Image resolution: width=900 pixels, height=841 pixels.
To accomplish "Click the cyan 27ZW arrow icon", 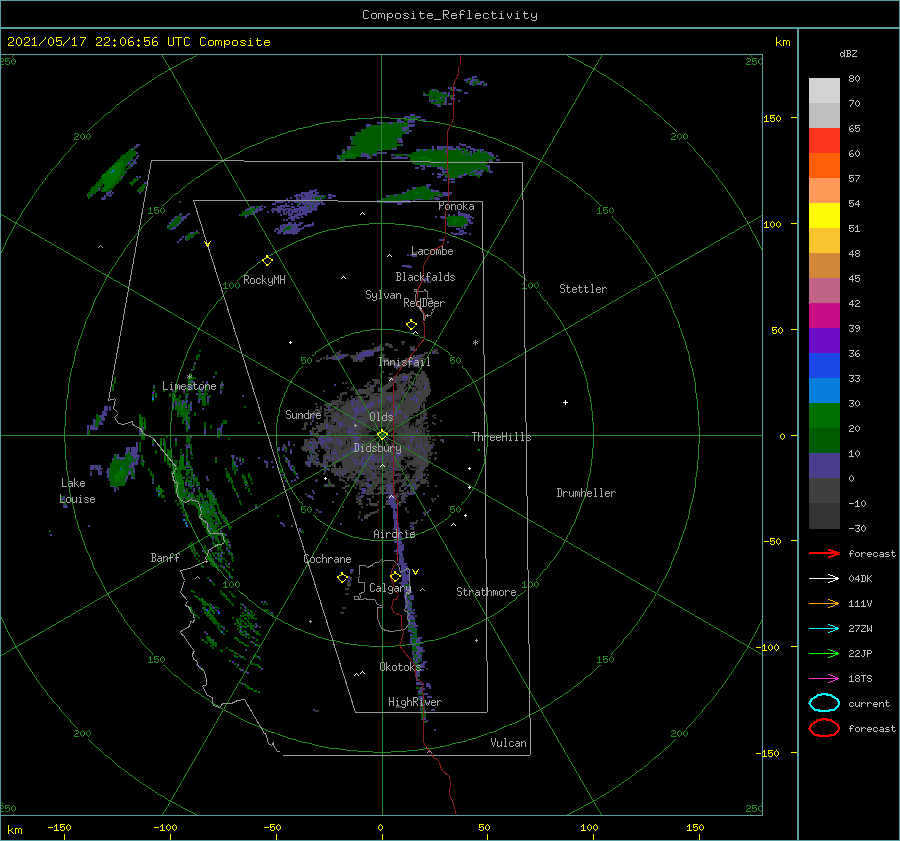I will pyautogui.click(x=824, y=629).
